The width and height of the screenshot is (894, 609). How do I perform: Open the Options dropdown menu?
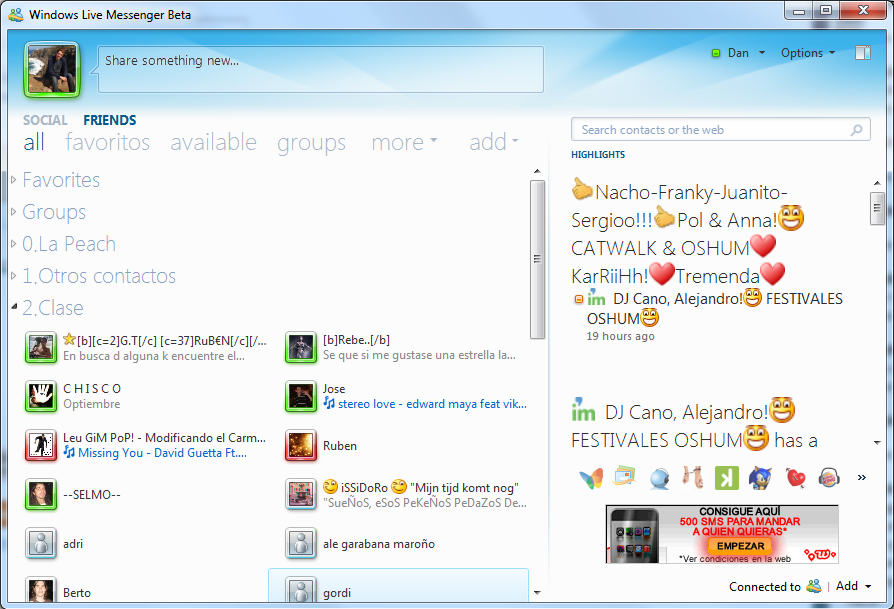806,52
